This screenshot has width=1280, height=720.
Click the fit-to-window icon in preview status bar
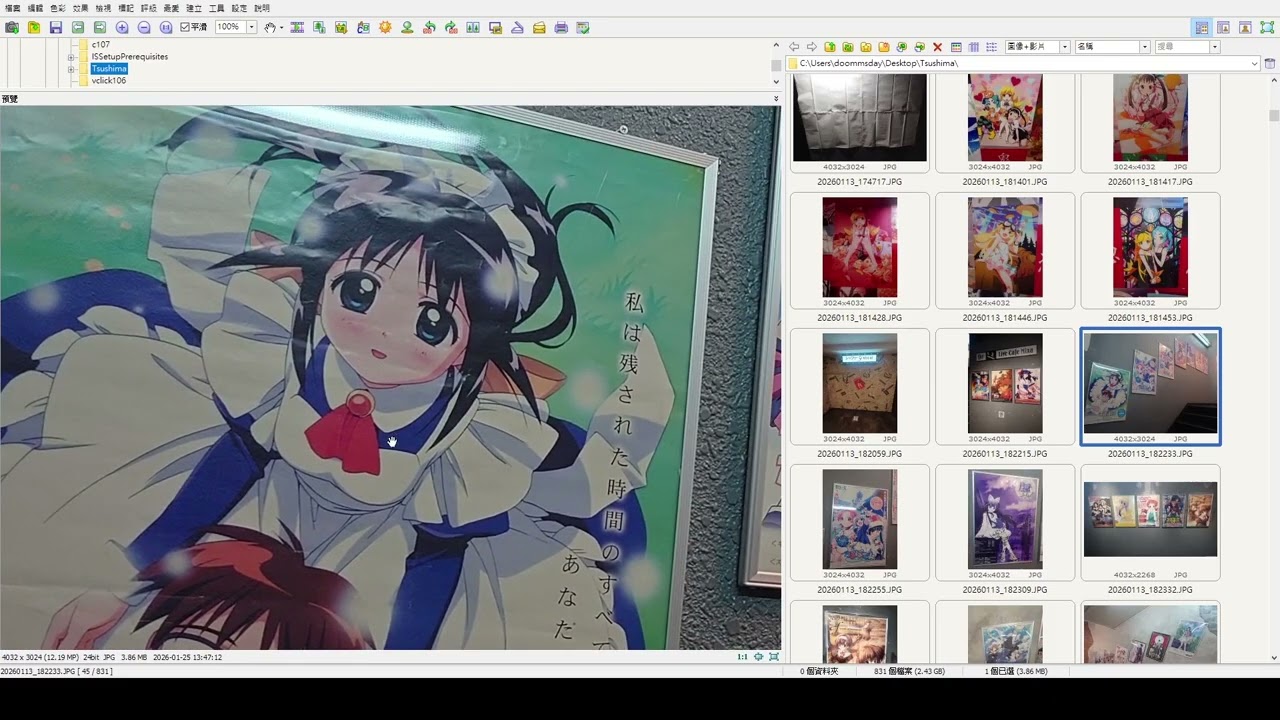tap(758, 657)
